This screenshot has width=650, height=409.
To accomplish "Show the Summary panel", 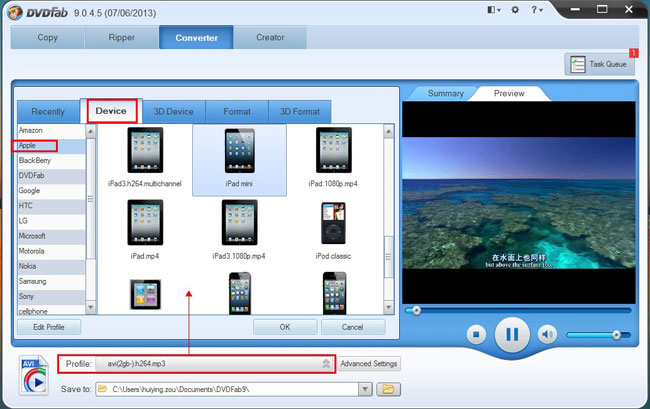I will (446, 93).
